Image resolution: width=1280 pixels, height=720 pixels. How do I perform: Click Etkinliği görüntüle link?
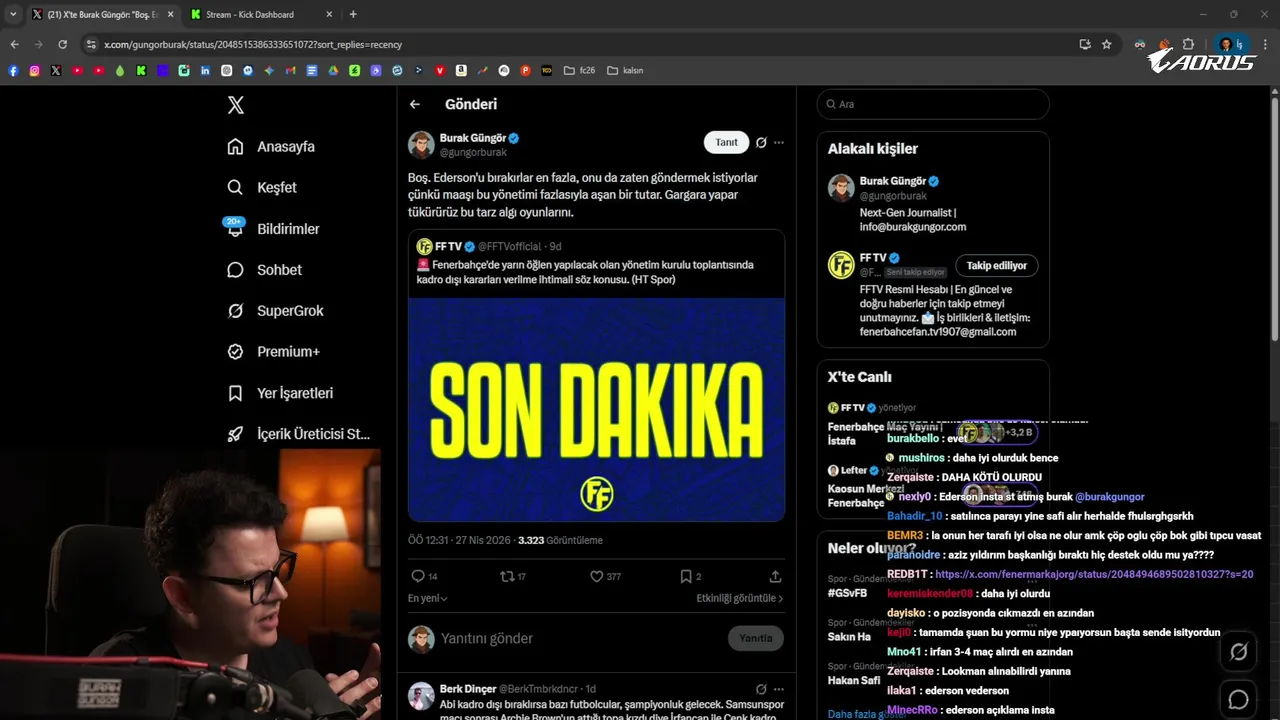tap(740, 598)
